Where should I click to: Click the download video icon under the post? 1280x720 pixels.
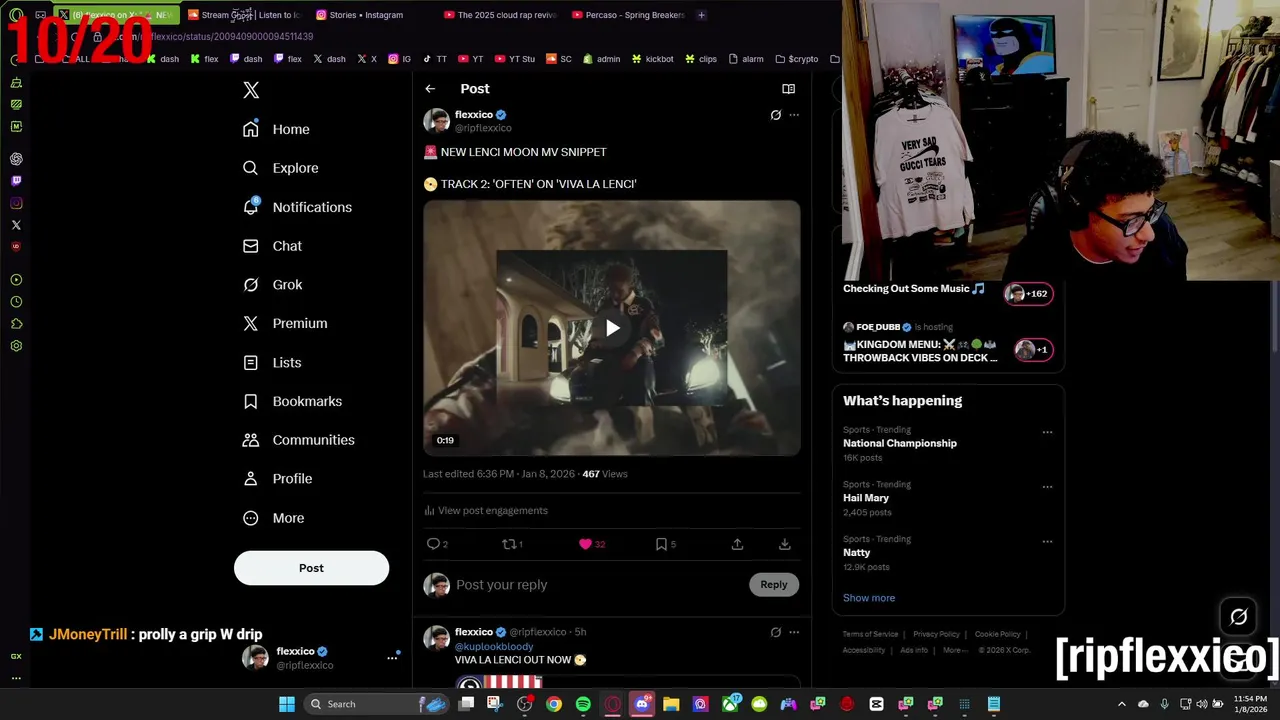[784, 544]
